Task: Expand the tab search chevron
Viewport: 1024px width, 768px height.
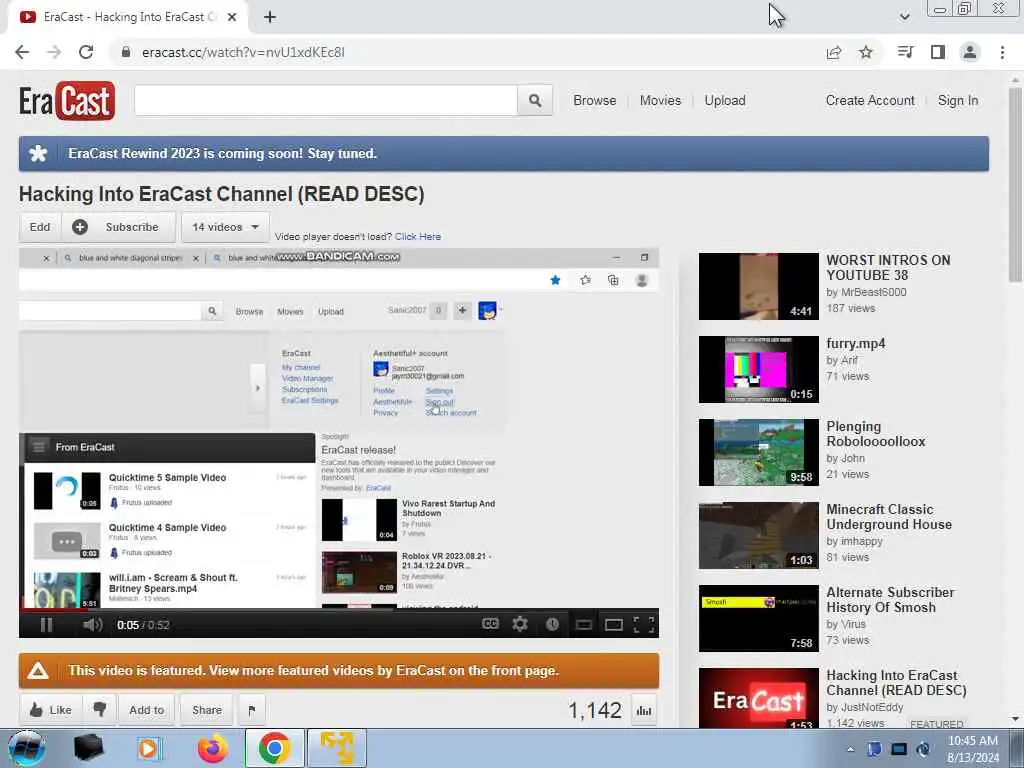Action: [x=904, y=17]
